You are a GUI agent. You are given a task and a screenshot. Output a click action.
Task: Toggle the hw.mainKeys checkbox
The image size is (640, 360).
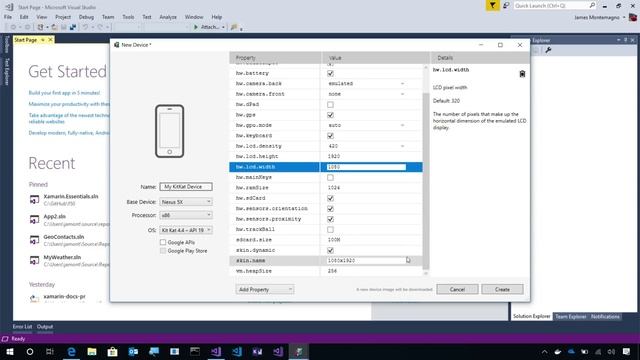click(330, 178)
